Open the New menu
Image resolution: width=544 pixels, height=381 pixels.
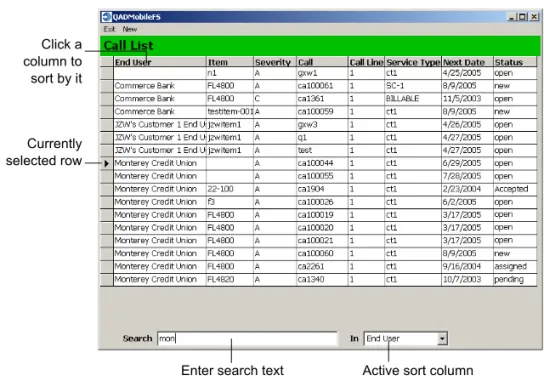[130, 29]
